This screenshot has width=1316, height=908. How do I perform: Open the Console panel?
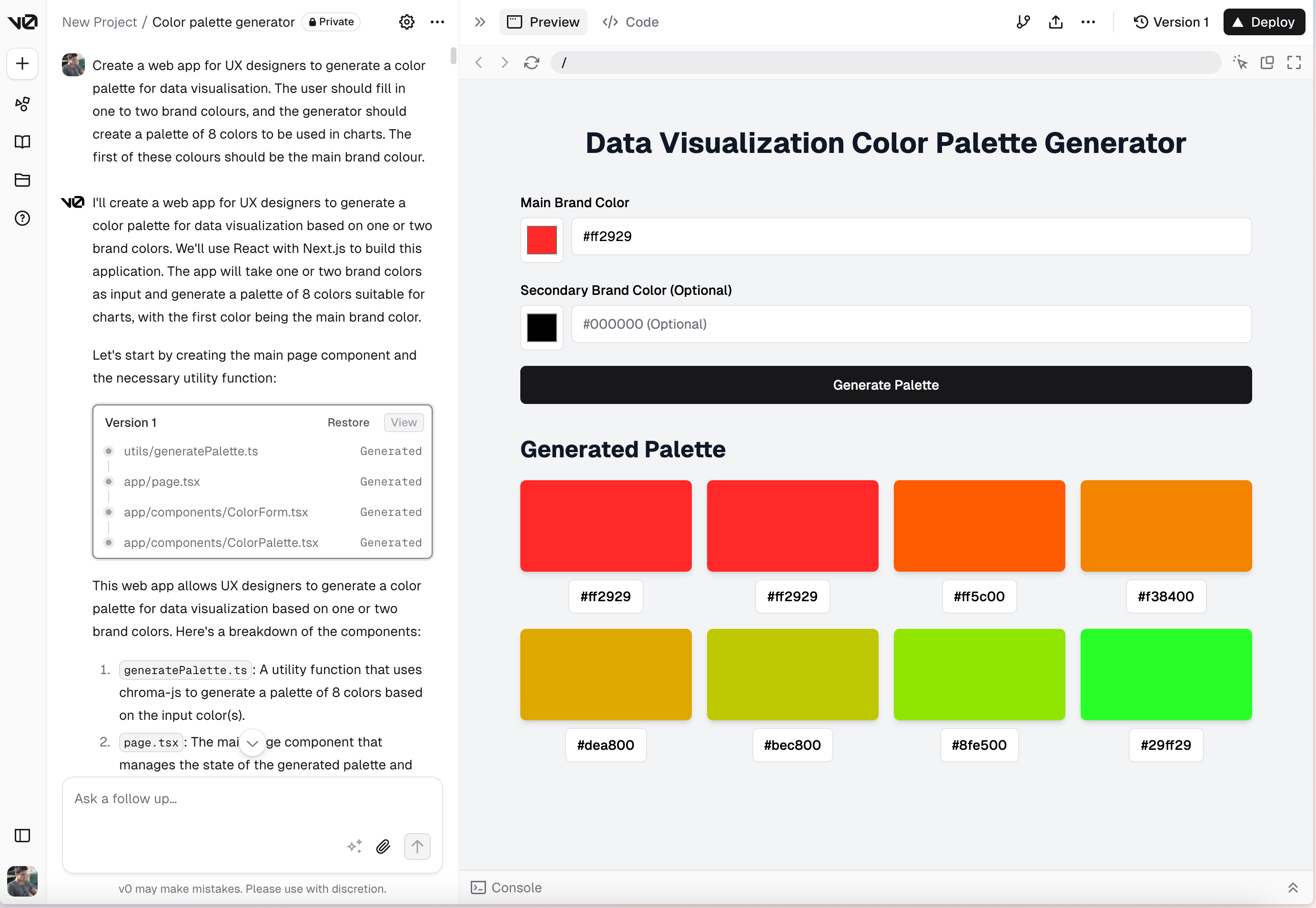(506, 888)
